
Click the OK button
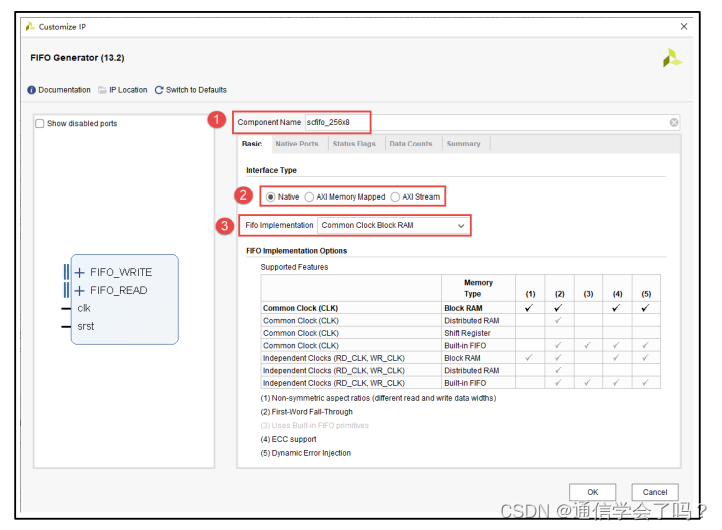[x=593, y=492]
